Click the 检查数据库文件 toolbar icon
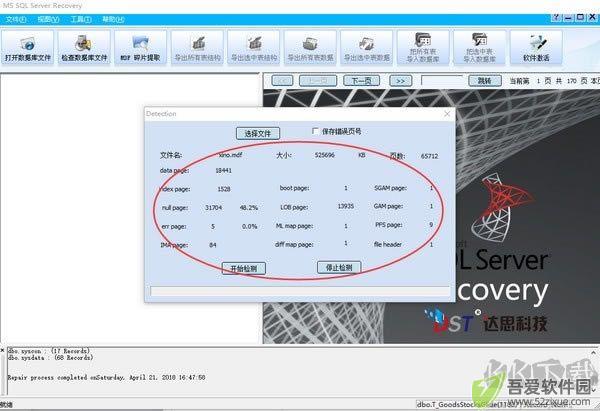Screen dimensions: 600x411 pos(84,48)
